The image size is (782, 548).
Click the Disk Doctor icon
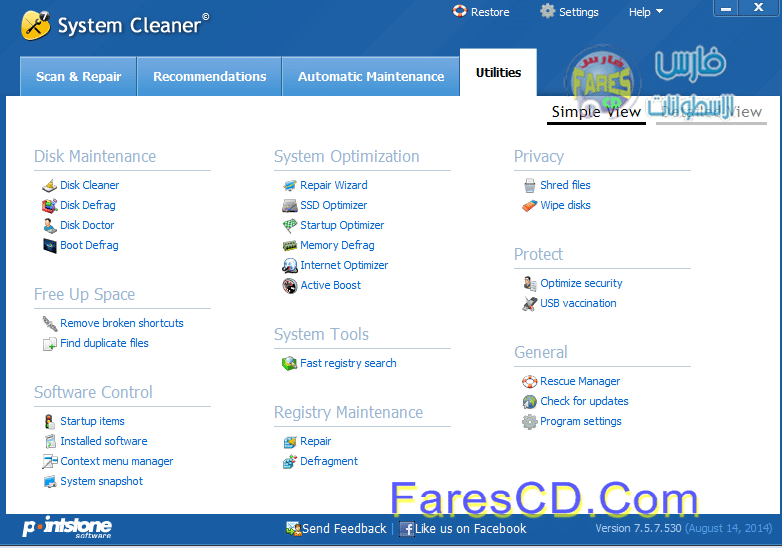(49, 225)
